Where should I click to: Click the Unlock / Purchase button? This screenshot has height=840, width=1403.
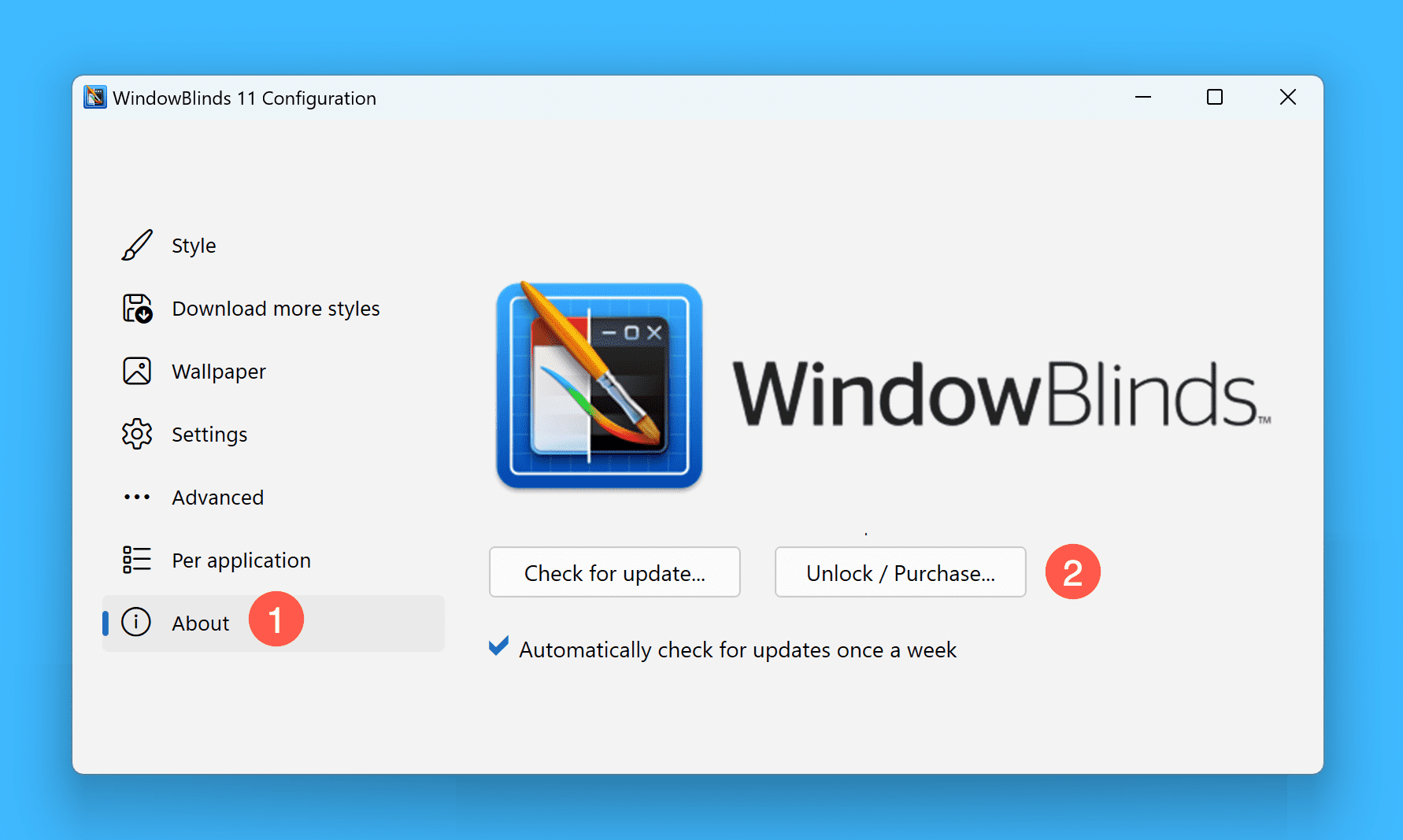901,572
